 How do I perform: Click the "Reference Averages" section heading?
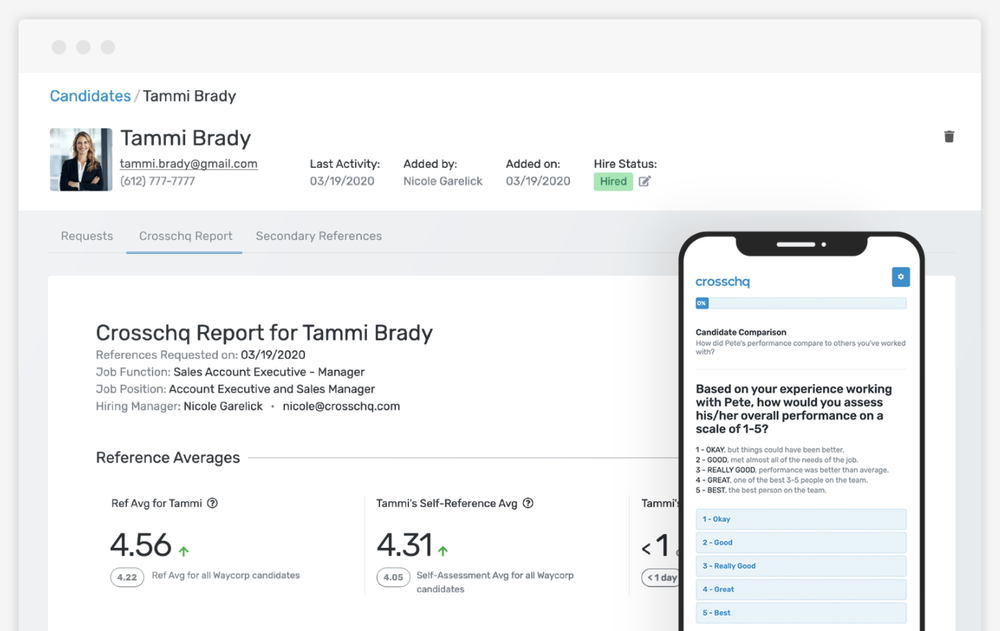coord(168,457)
